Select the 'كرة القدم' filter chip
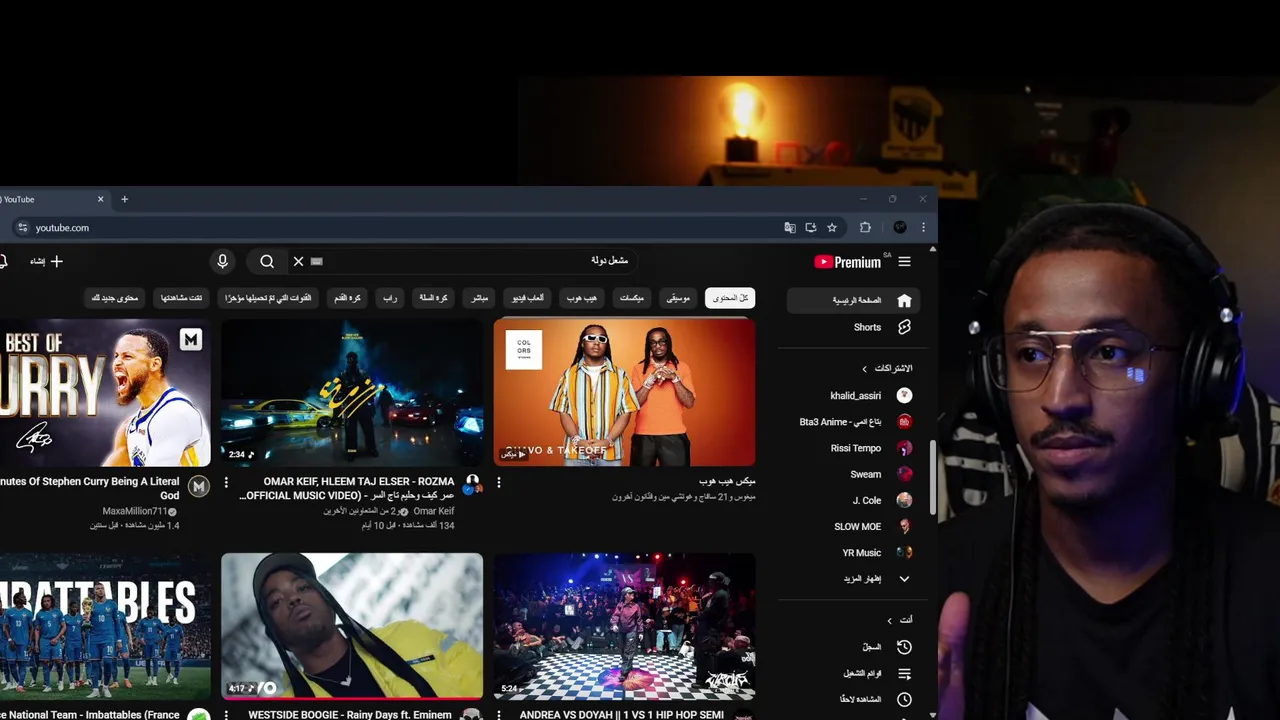Viewport: 1280px width, 720px height. [348, 298]
